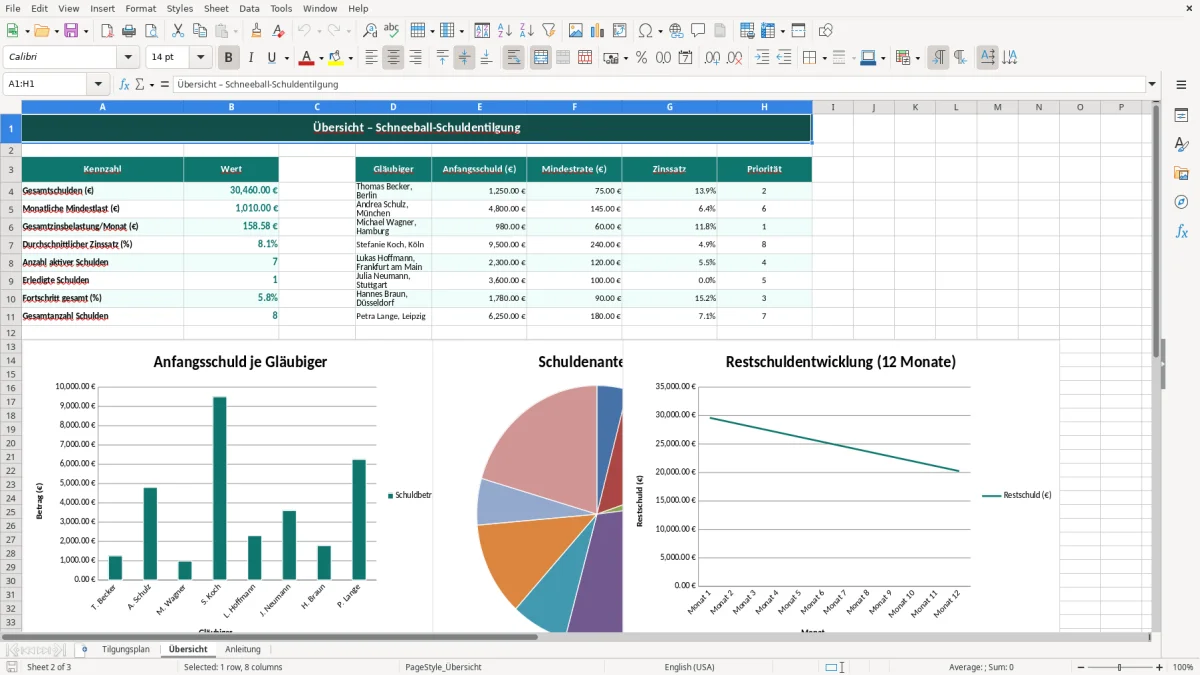Open the Data menu
Image resolution: width=1200 pixels, height=675 pixels.
[x=249, y=8]
